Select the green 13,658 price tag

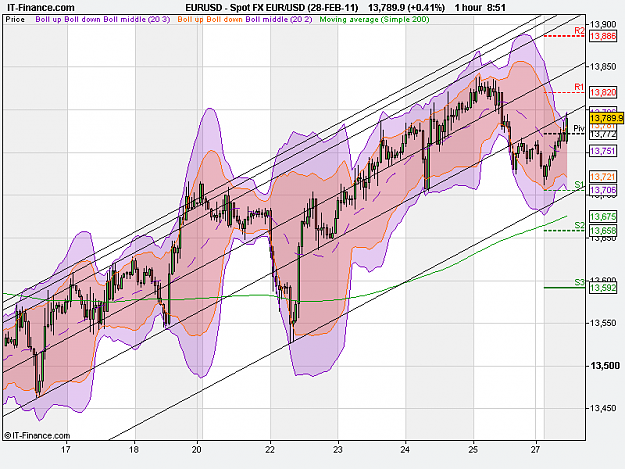603,231
